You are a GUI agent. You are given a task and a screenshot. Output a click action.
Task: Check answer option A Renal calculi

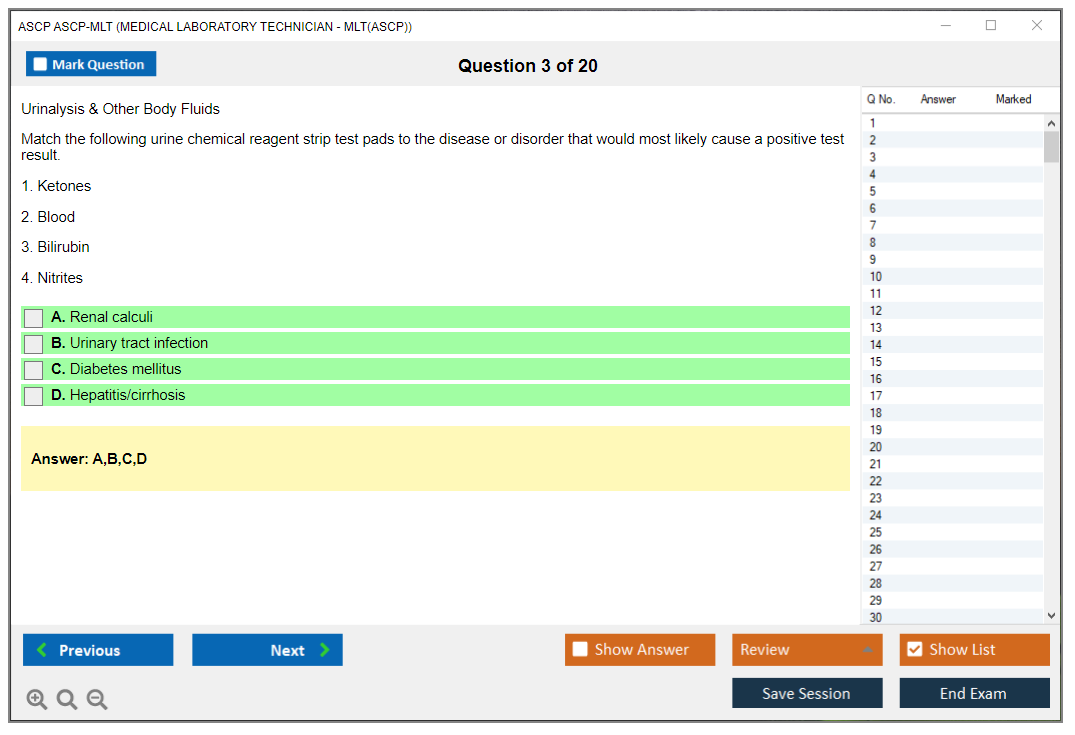pos(34,318)
